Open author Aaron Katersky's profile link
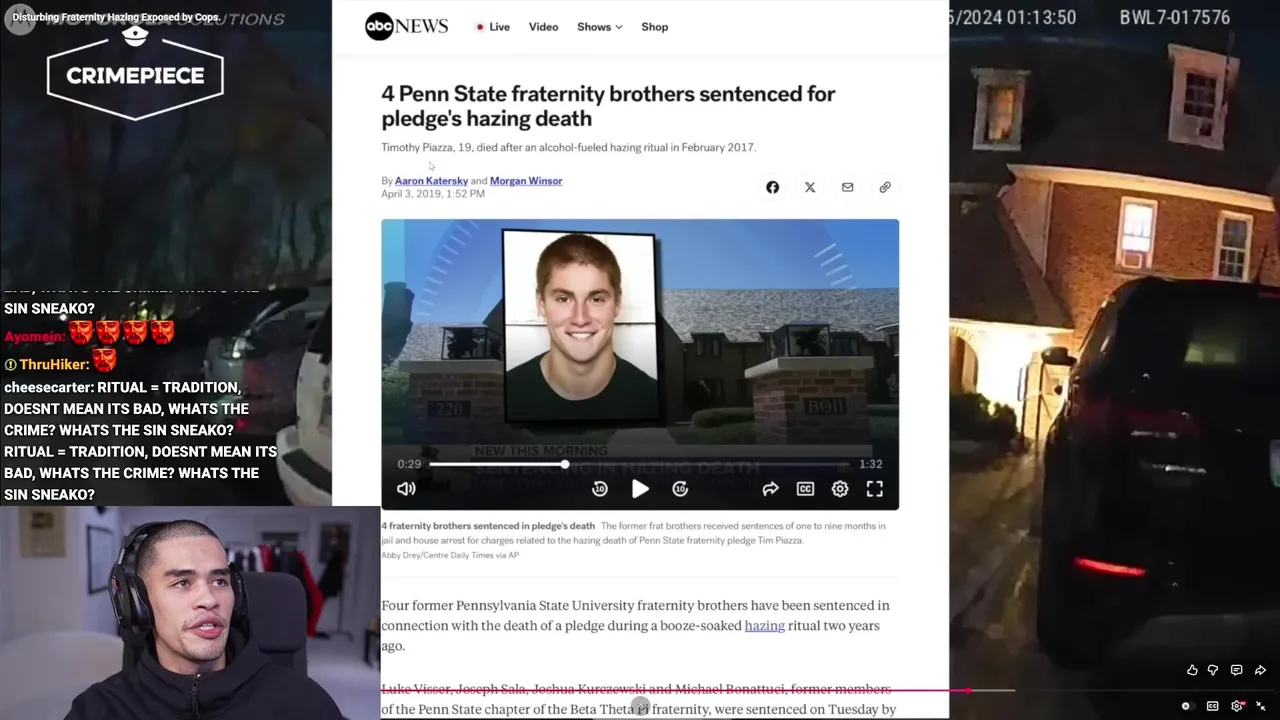The width and height of the screenshot is (1280, 720). pos(431,181)
